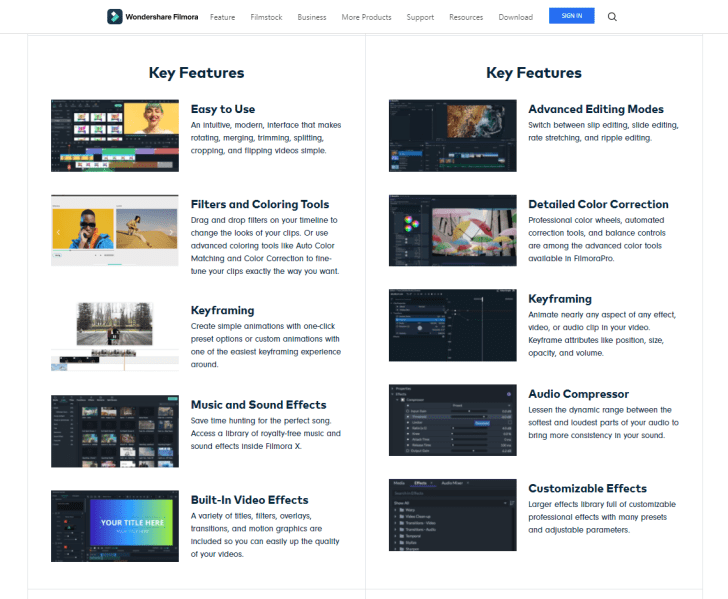
Task: Click the left Keyframing animation thumbnail
Action: [114, 335]
